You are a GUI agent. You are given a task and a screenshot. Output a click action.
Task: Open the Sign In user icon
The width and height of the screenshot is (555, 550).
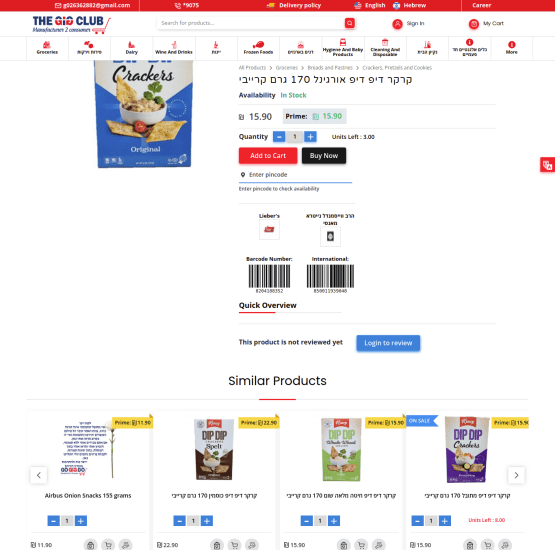click(397, 24)
